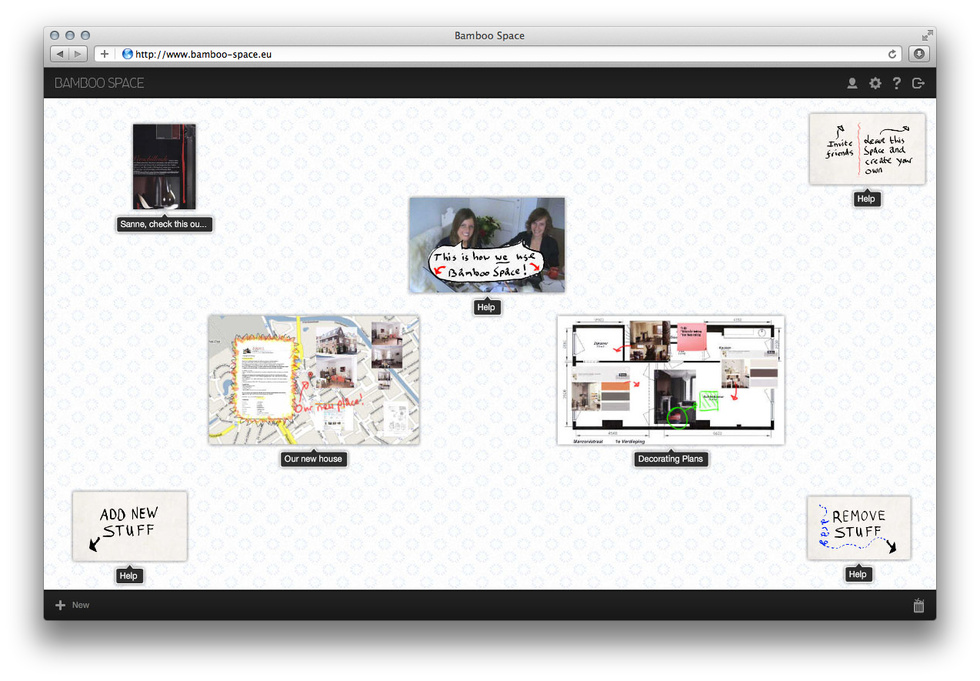This screenshot has height=681, width=980.
Task: Toggle full screen with the window arrows icon
Action: [927, 36]
